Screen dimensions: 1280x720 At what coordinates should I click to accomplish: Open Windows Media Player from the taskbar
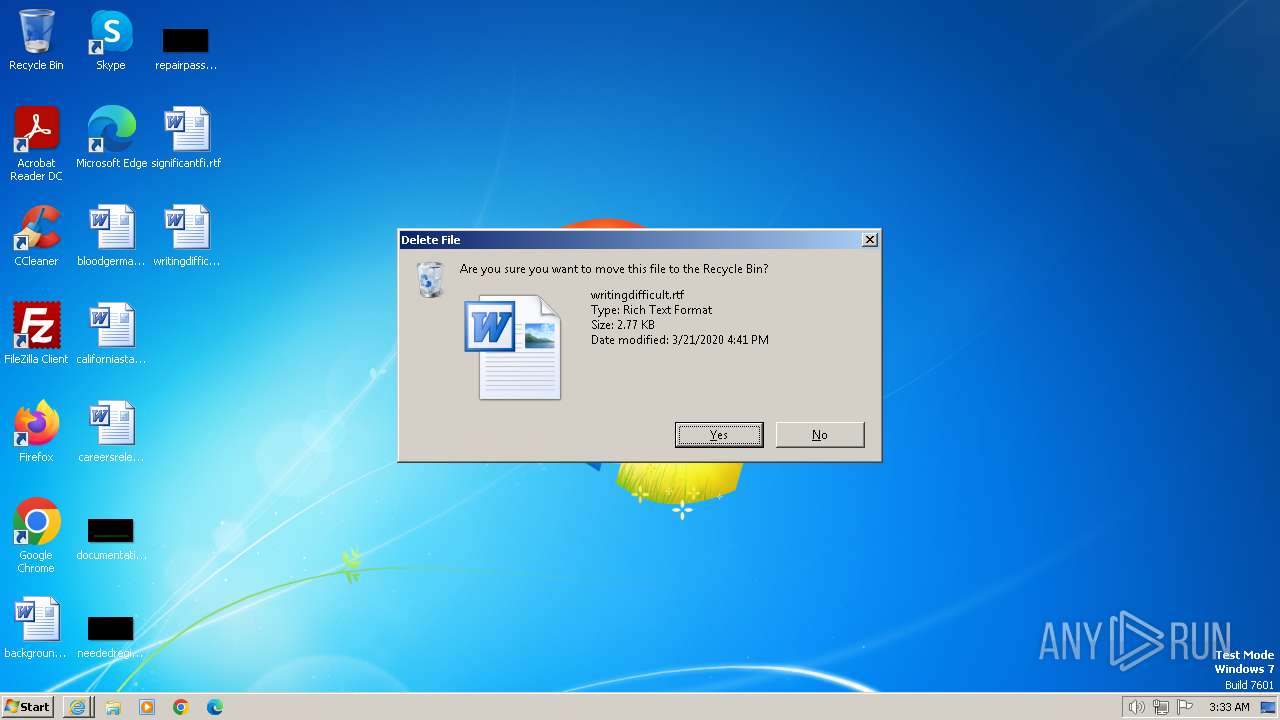[147, 707]
